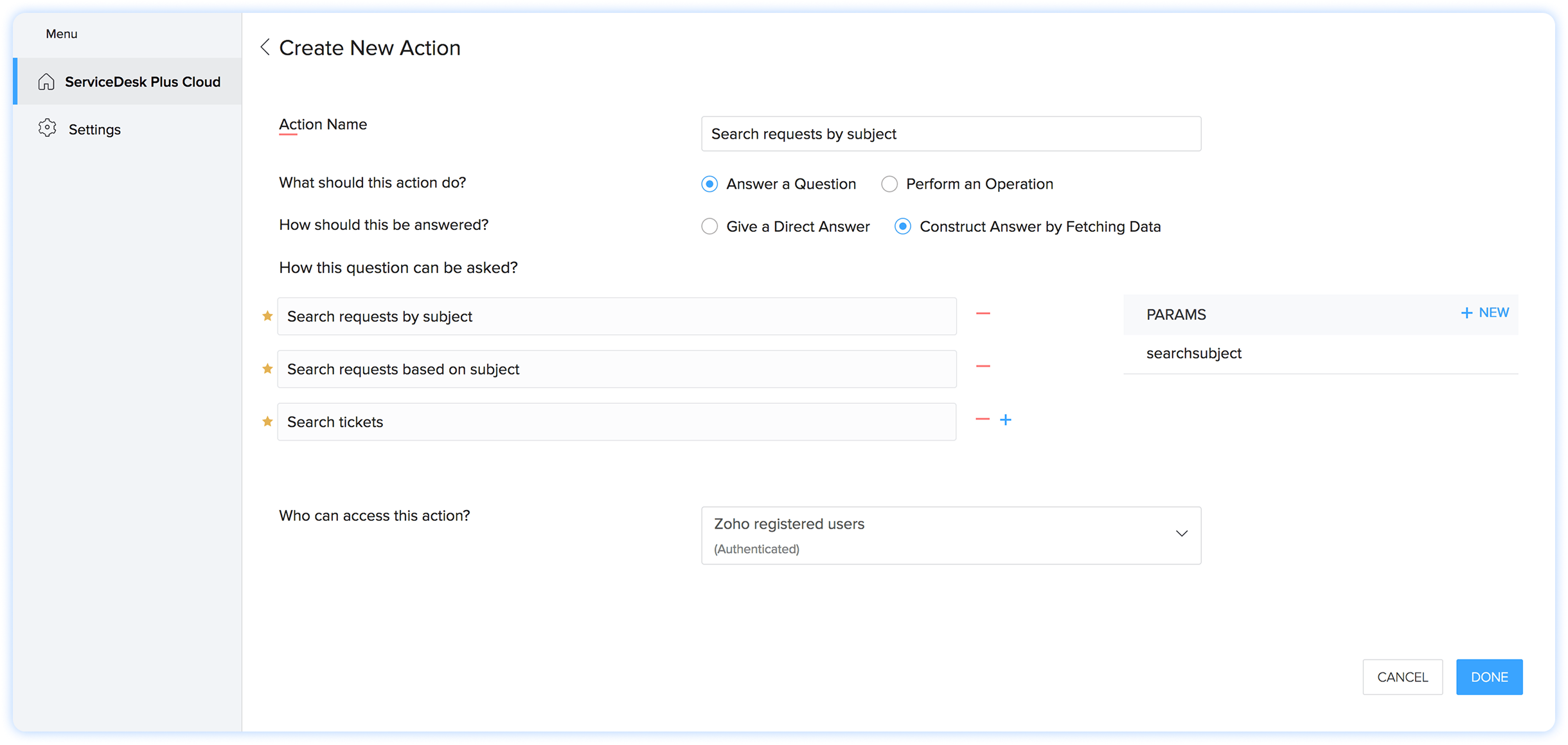Select 'Construct Answer by Fetching Data' option
This screenshot has width=1568, height=745.
(903, 227)
